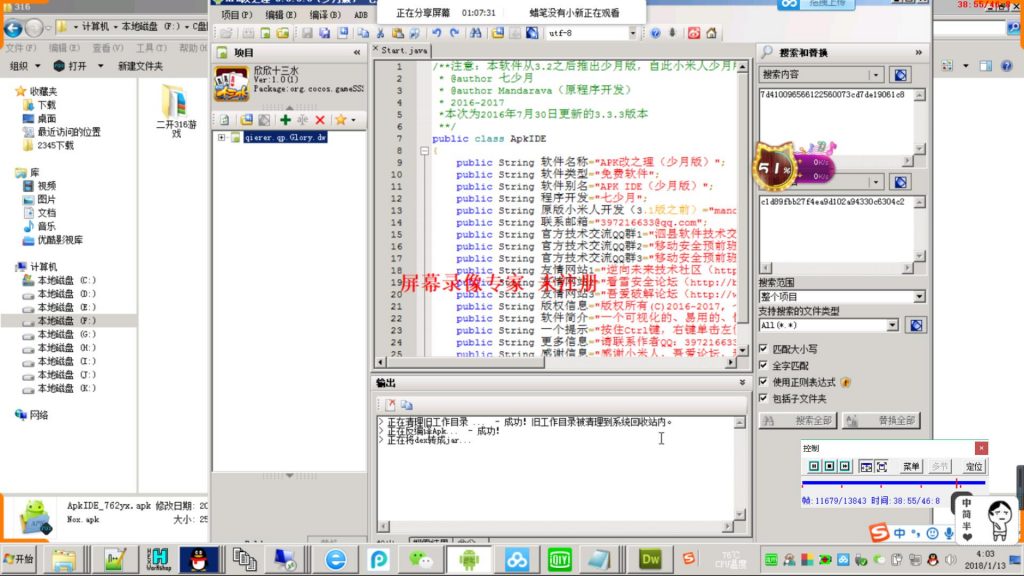Select the 二开316游戏 folder
1024x576 pixels.
click(176, 111)
